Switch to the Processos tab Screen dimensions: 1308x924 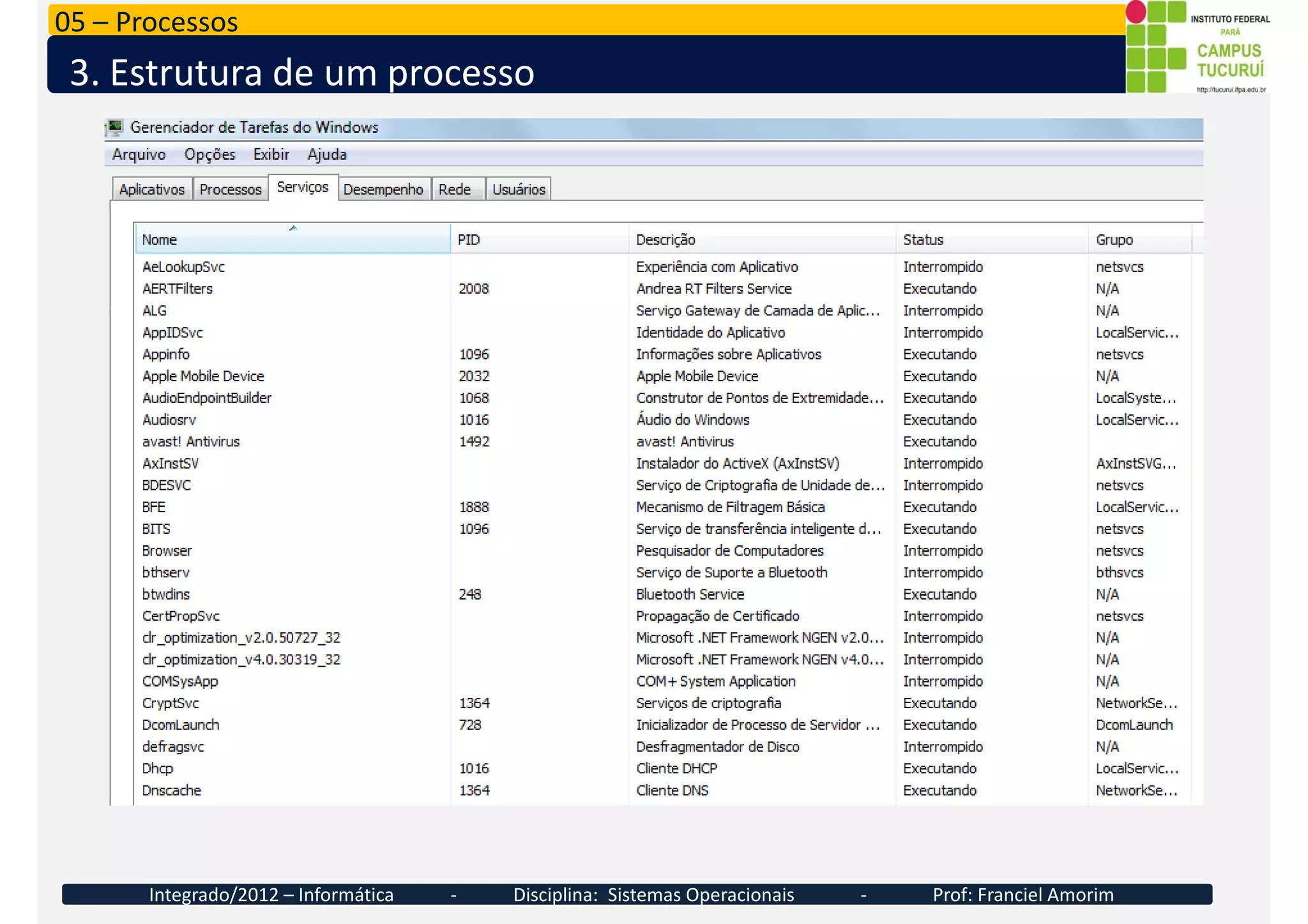[x=231, y=189]
